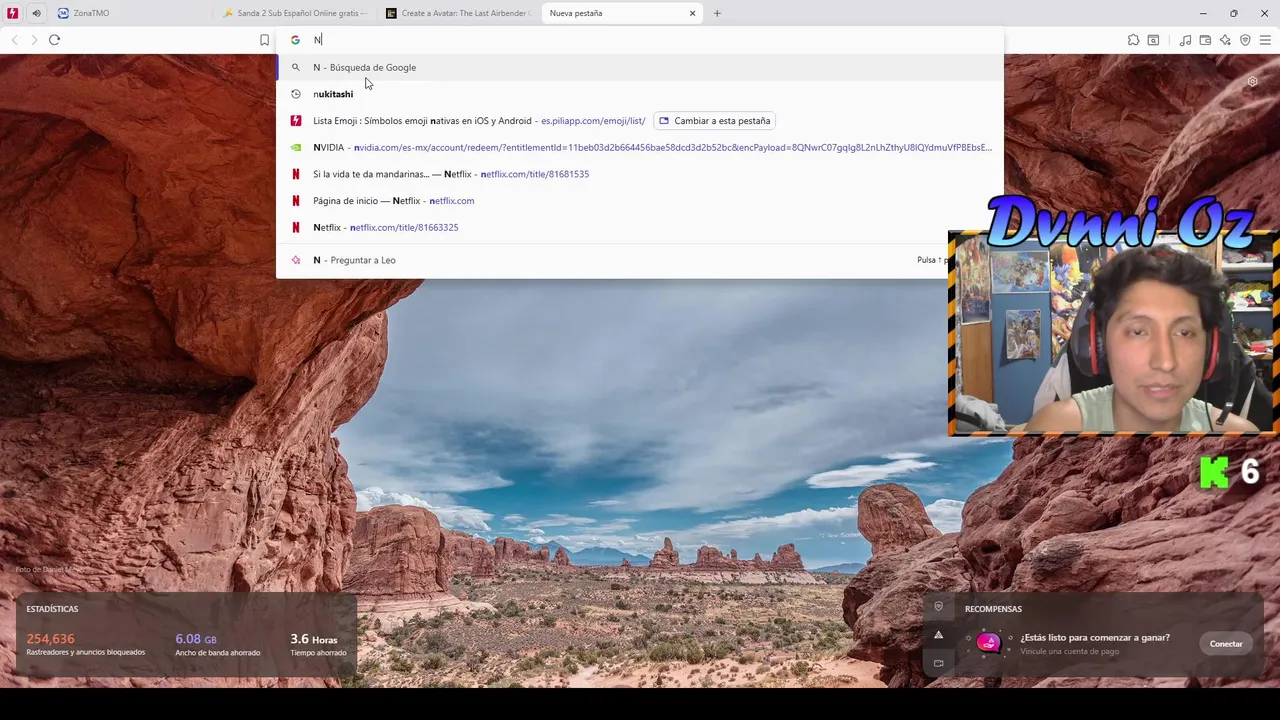Bookmark this page using the bookmark icon
The width and height of the screenshot is (1280, 720).
264,40
